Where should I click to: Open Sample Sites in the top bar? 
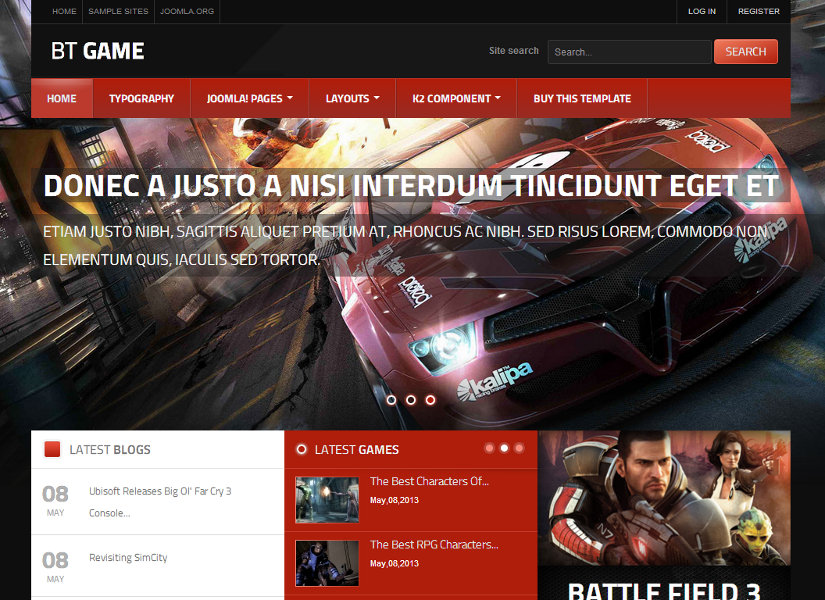click(x=118, y=11)
